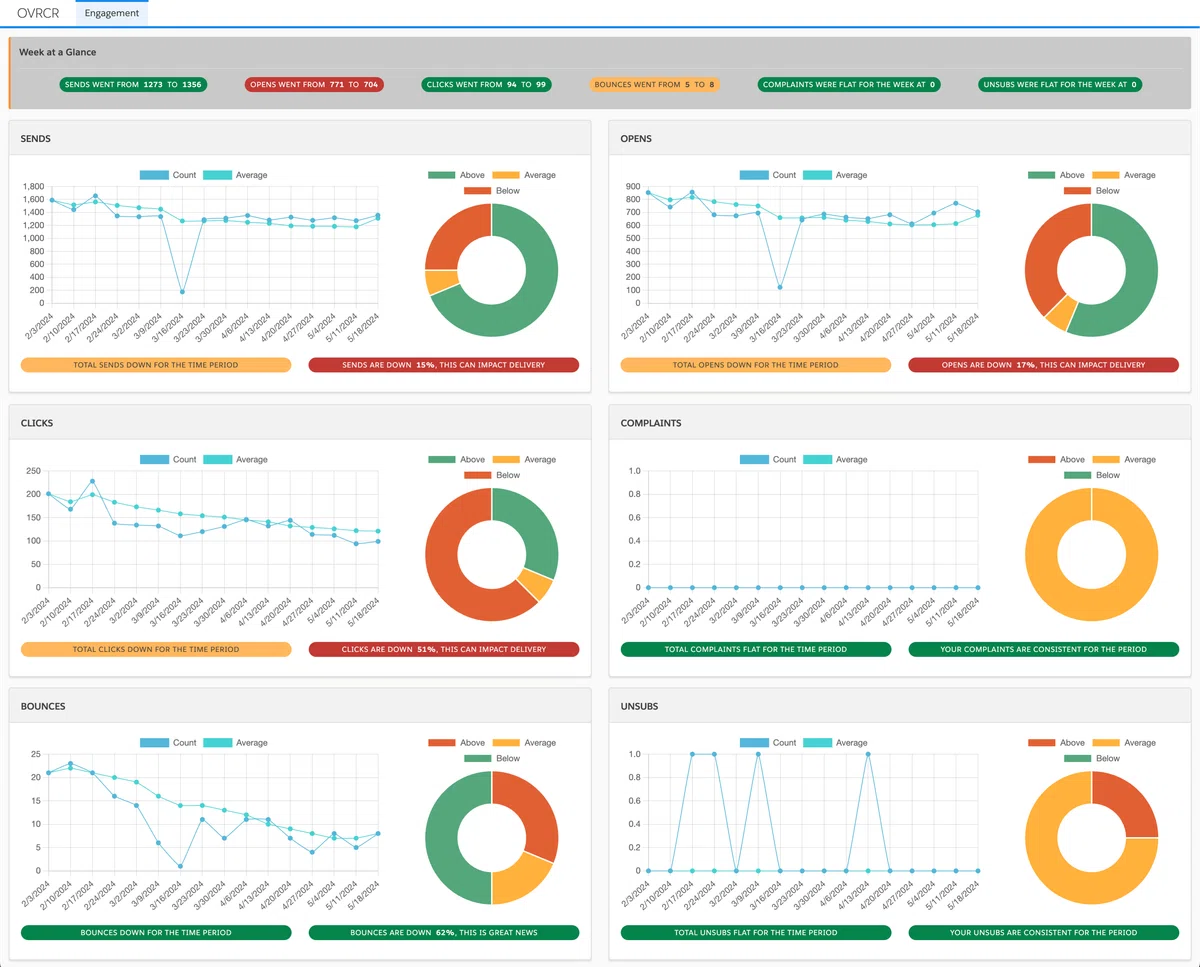Viewport: 1200px width, 967px height.
Task: Toggle Count legend in Unsubs line chart
Action: [x=768, y=743]
